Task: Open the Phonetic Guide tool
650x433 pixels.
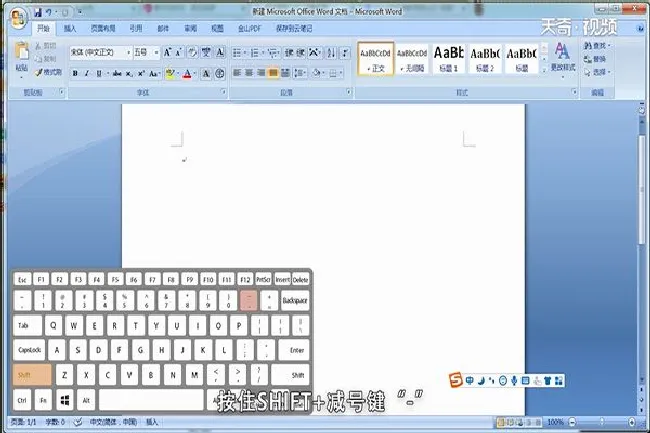Action: [206, 52]
